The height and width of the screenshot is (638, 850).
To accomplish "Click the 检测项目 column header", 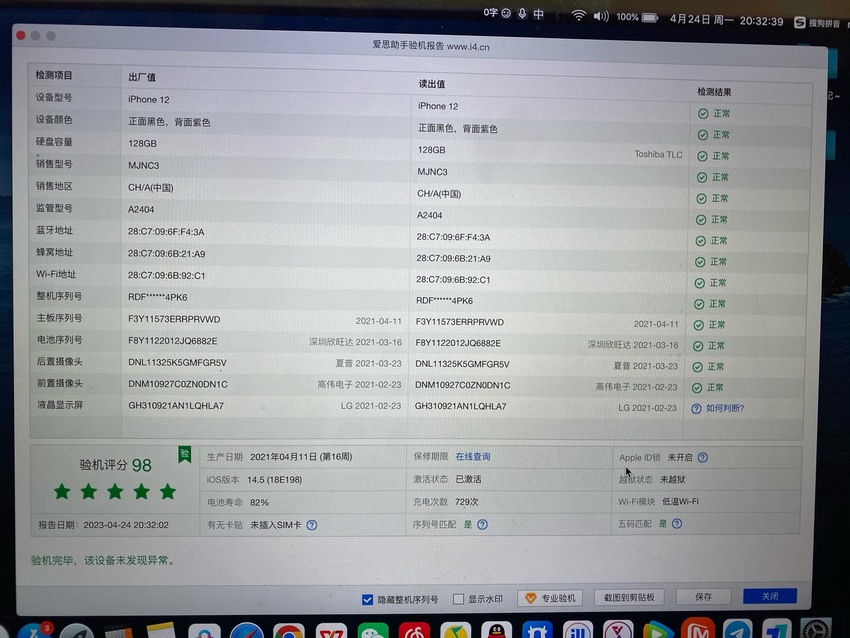I will [x=54, y=75].
